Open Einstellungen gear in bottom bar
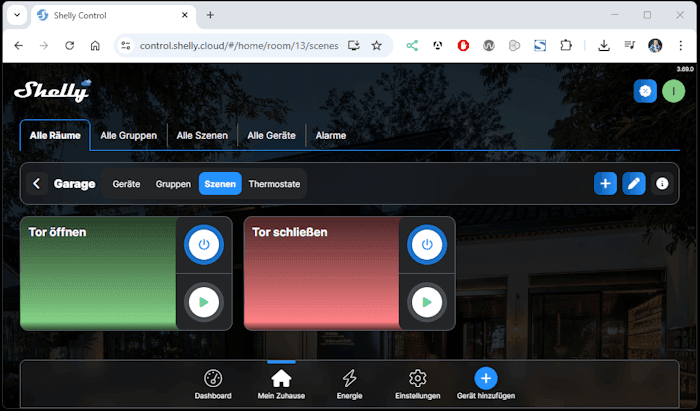The width and height of the screenshot is (700, 411). tap(418, 384)
